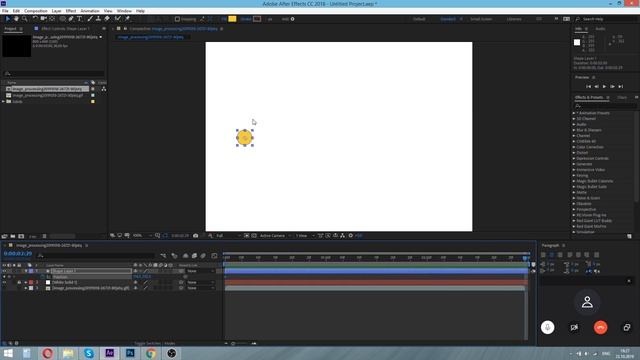This screenshot has width=640, height=360.
Task: Select the Pen tool
Action: 71,19
